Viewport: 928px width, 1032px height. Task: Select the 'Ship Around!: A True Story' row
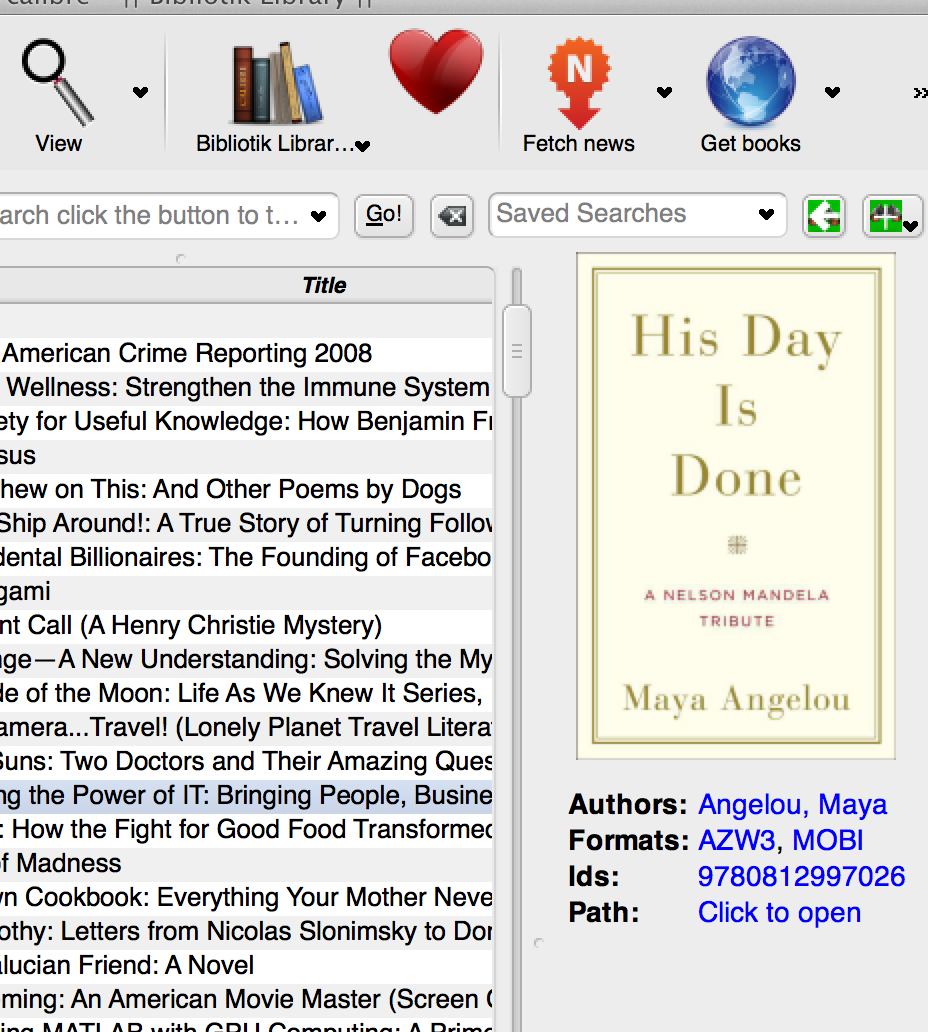click(x=246, y=524)
